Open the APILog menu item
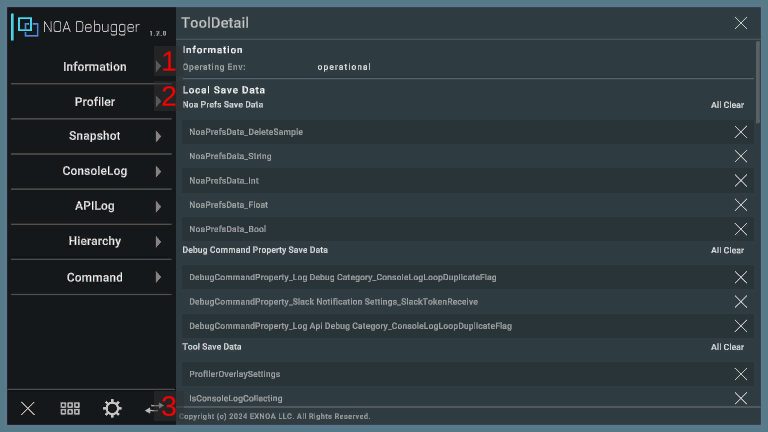Viewport: 768px width, 432px height. pyautogui.click(x=95, y=207)
